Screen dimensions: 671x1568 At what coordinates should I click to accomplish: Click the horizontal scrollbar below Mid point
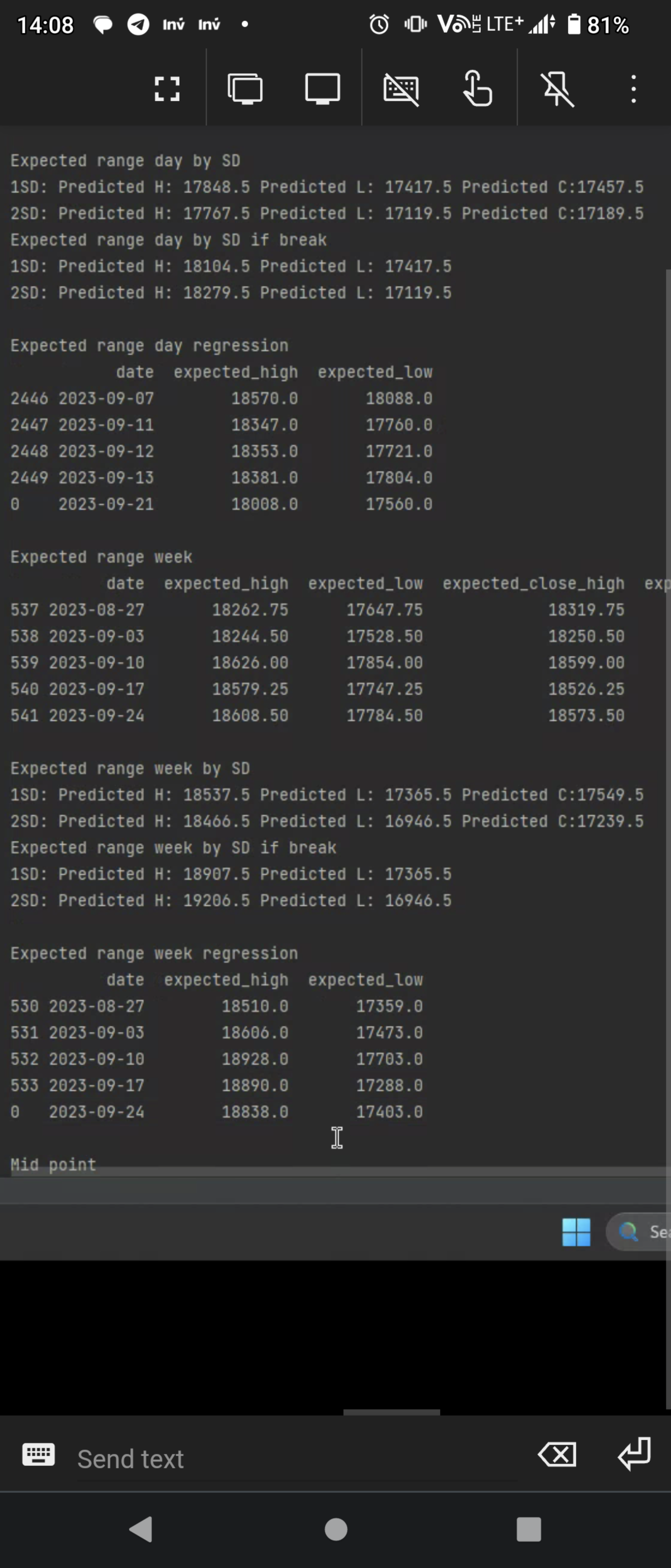(x=335, y=1172)
